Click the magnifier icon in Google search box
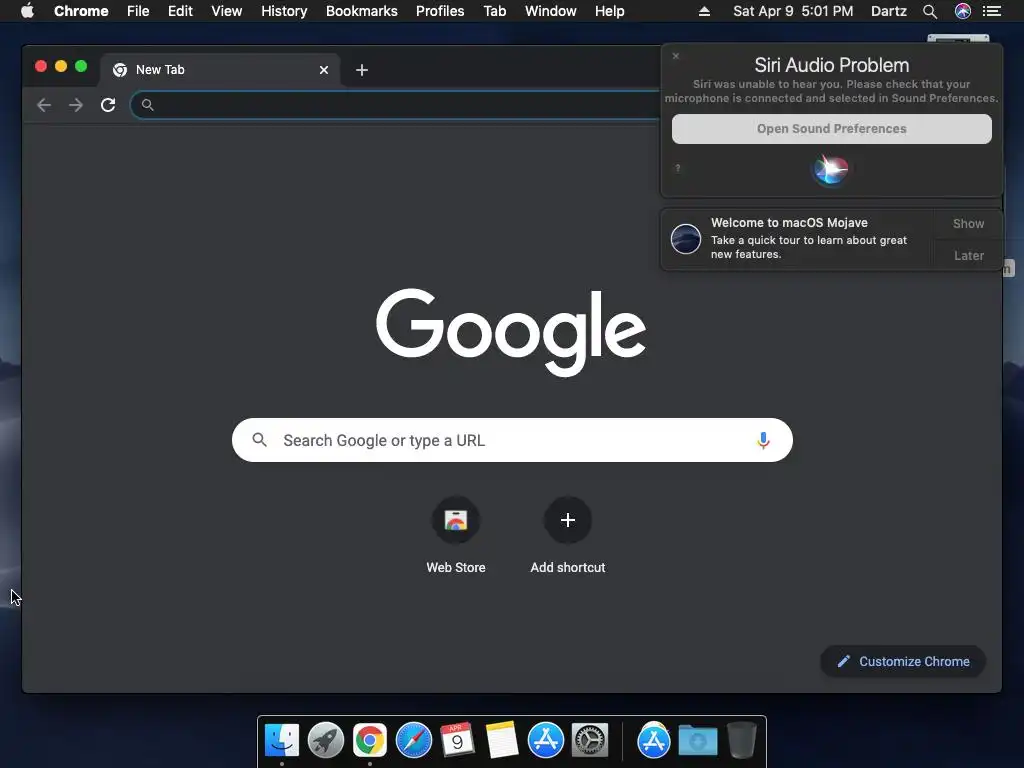Image resolution: width=1024 pixels, height=768 pixels. pyautogui.click(x=259, y=440)
